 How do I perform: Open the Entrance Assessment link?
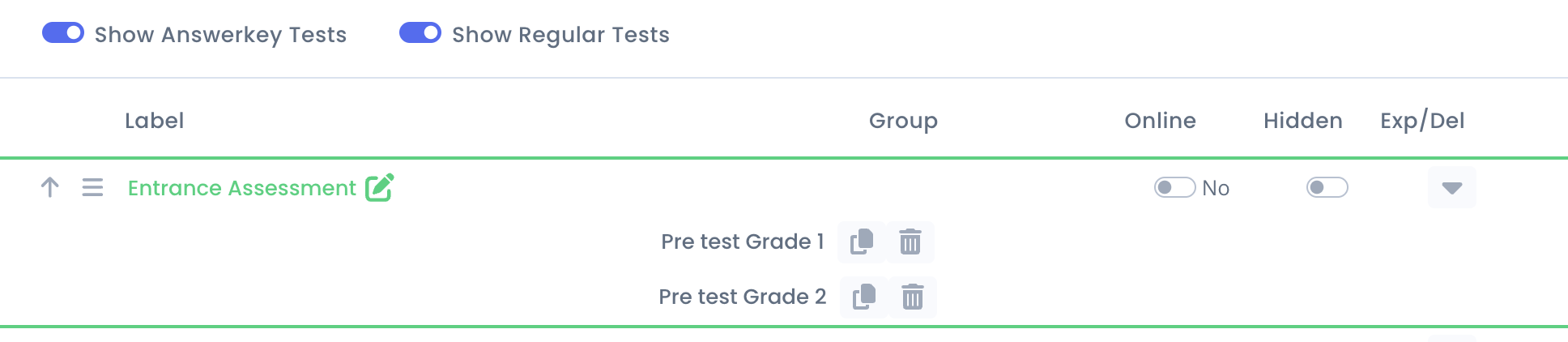[x=241, y=188]
